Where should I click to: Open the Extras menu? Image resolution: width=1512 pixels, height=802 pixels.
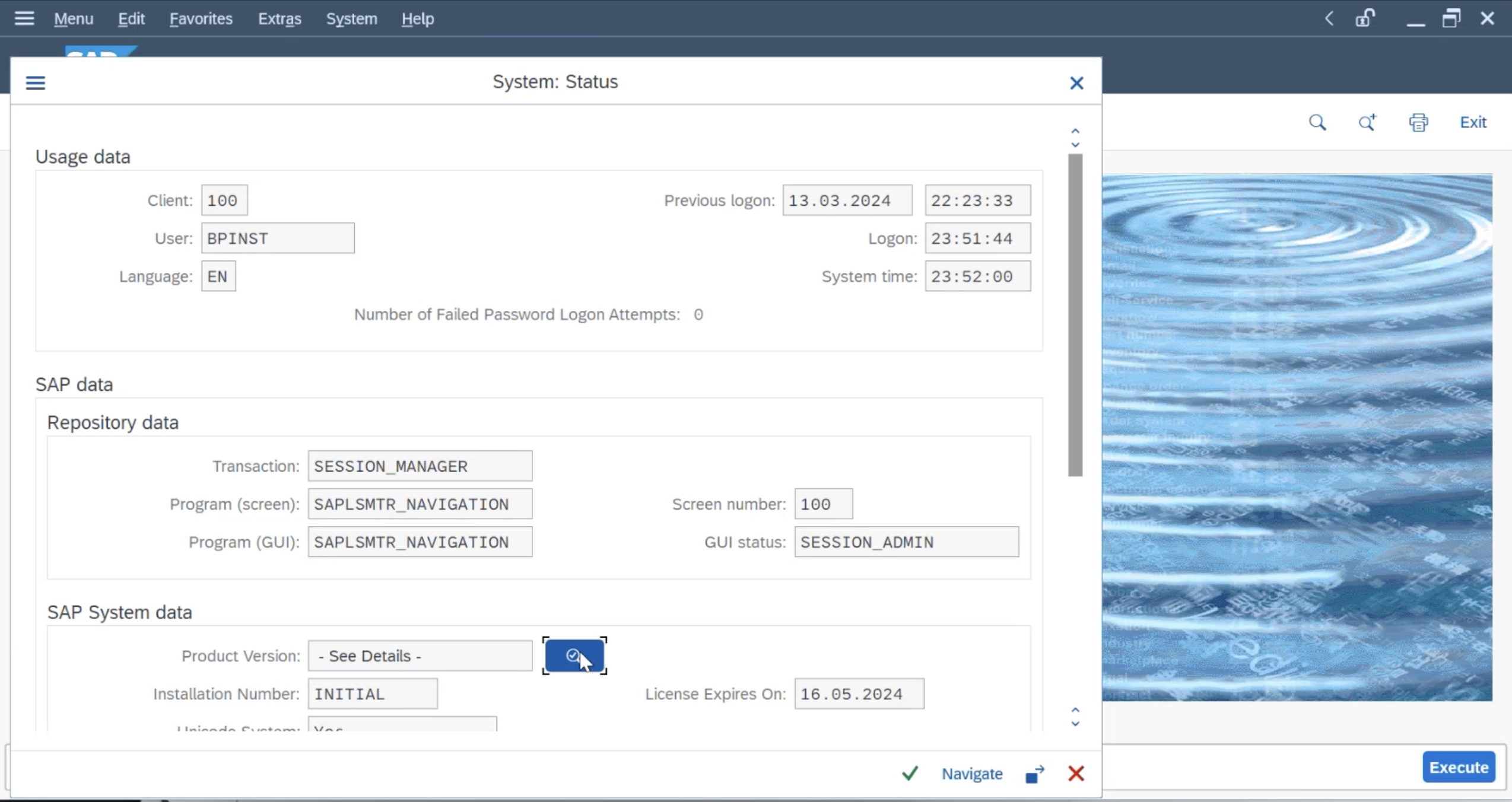coord(279,18)
